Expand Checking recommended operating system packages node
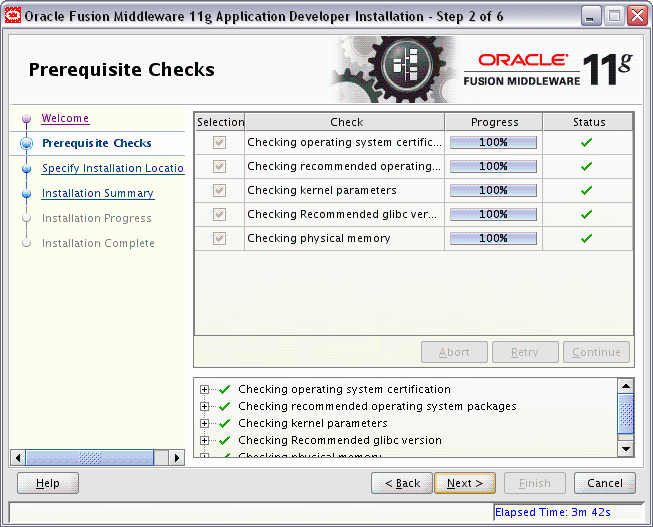The width and height of the screenshot is (653, 527). click(x=204, y=406)
